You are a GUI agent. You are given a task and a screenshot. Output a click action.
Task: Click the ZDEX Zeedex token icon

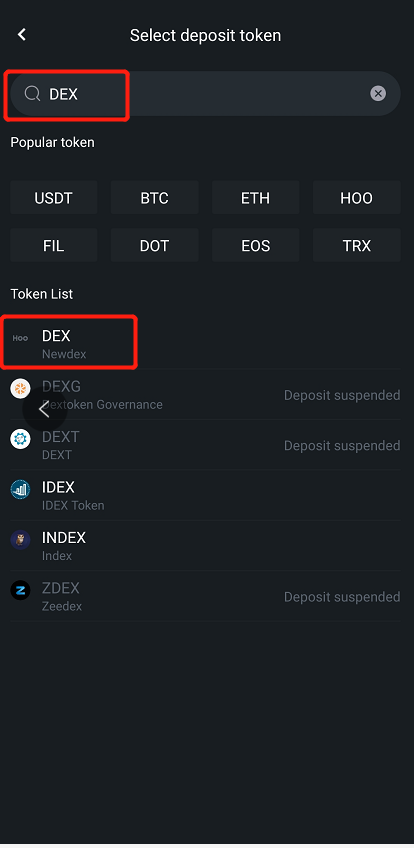[x=21, y=590]
